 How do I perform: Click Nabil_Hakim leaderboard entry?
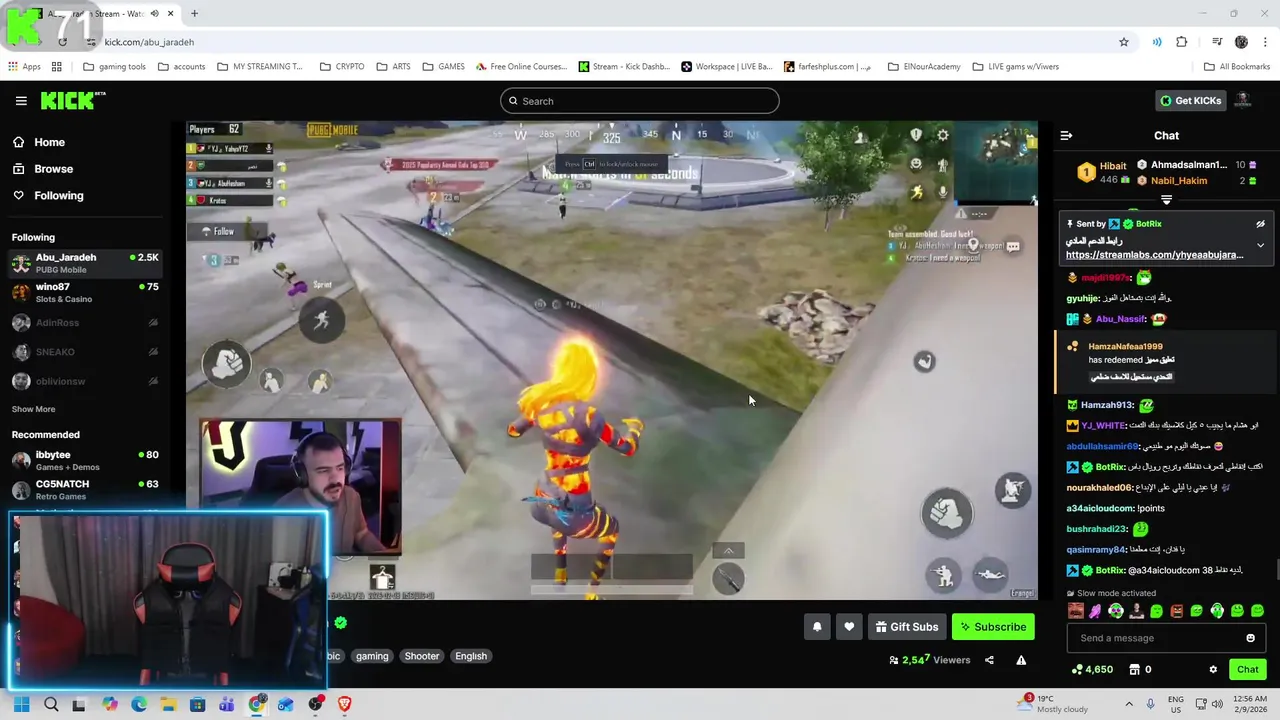pos(1179,181)
